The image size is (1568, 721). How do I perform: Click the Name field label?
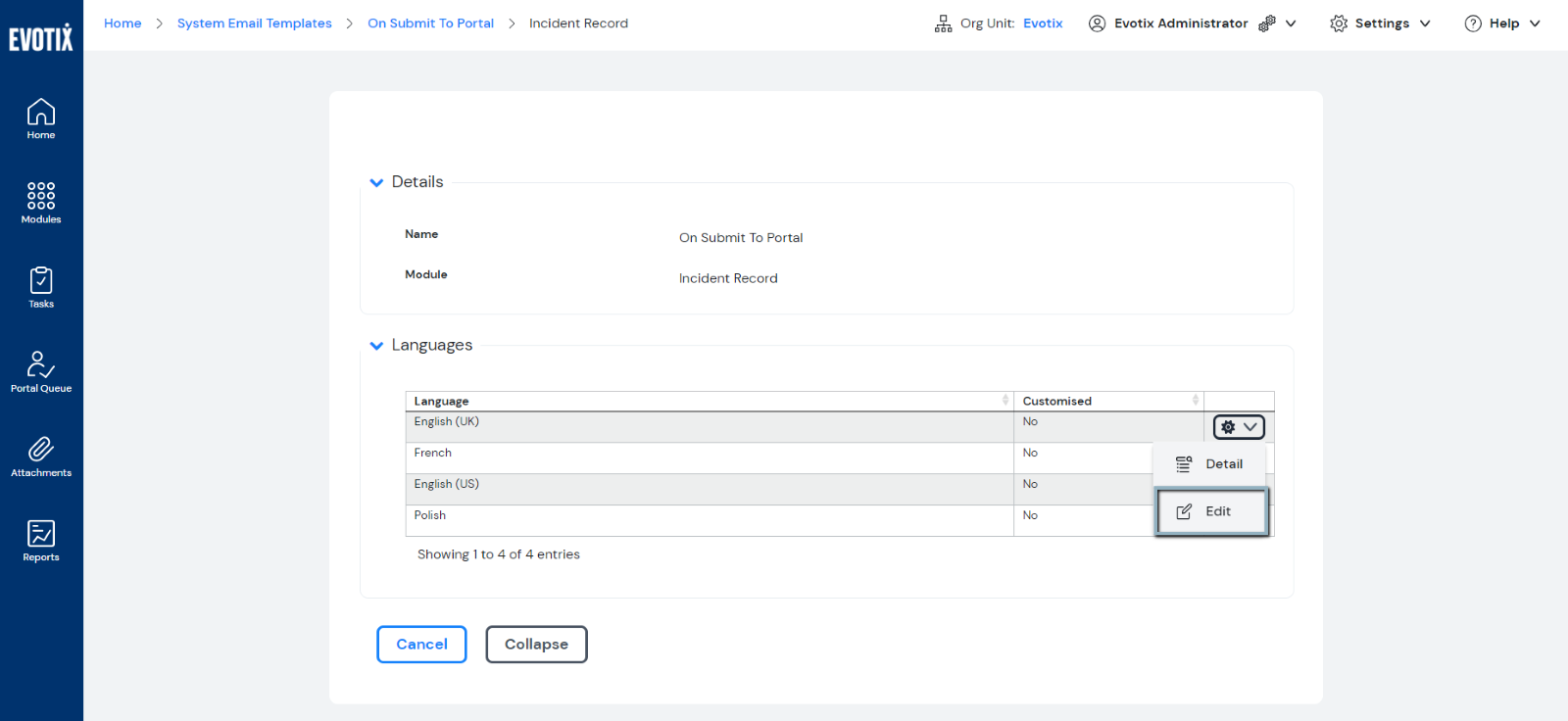[x=421, y=234]
